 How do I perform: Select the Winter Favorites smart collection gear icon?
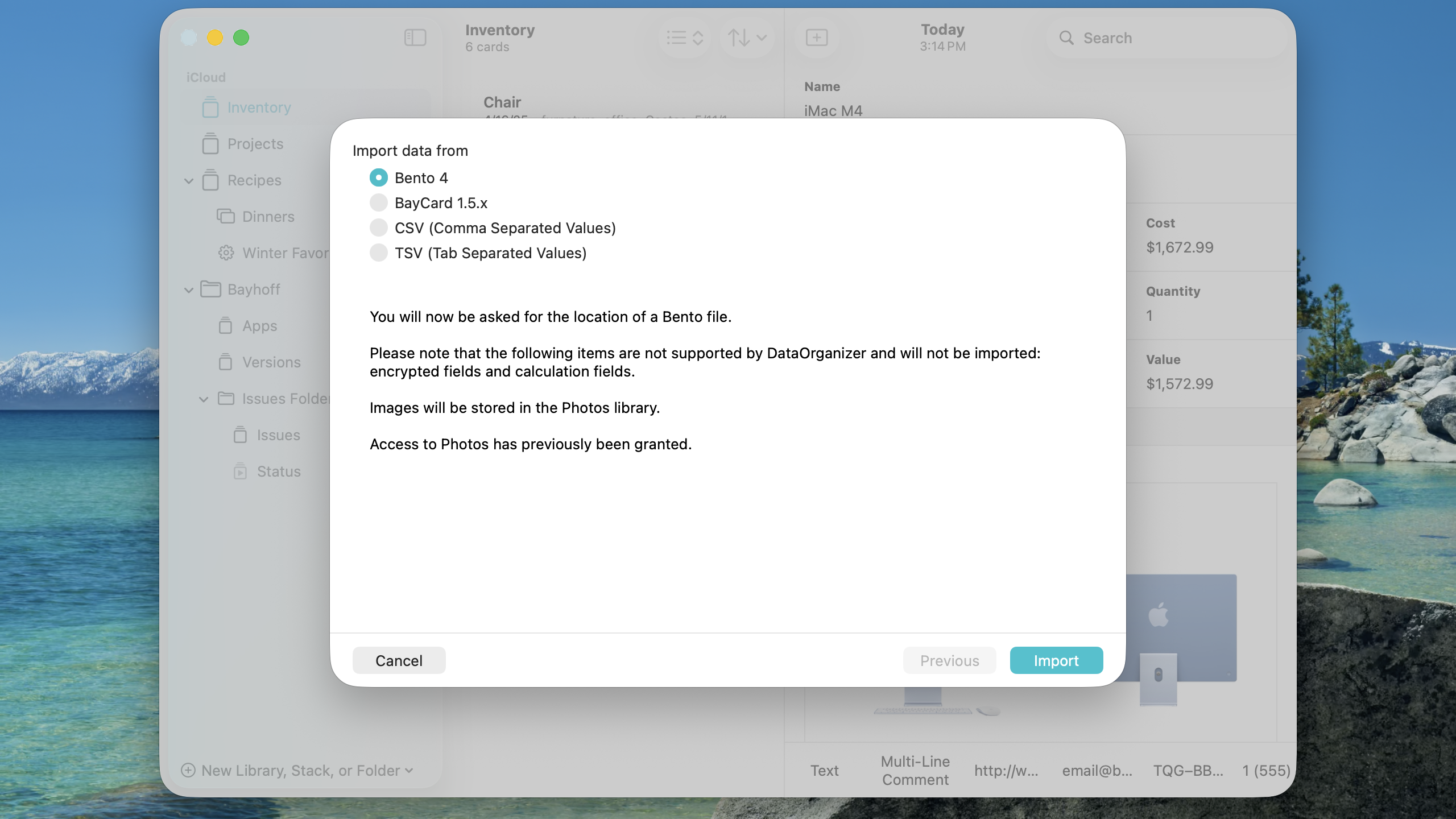click(x=226, y=253)
